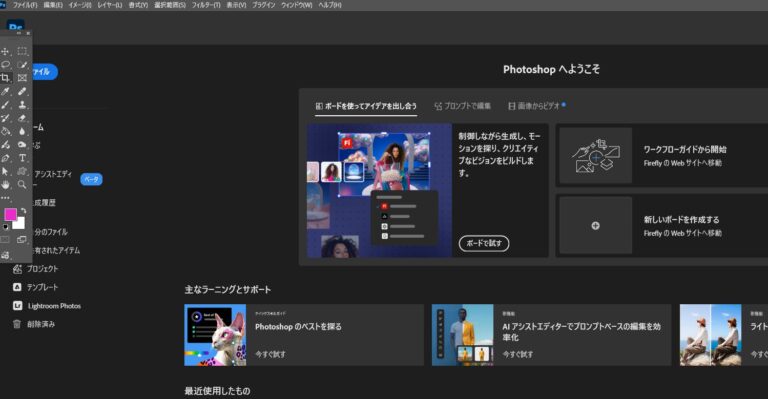The image size is (768, 399).
Task: Reset to default black and white colors
Action: [5, 227]
